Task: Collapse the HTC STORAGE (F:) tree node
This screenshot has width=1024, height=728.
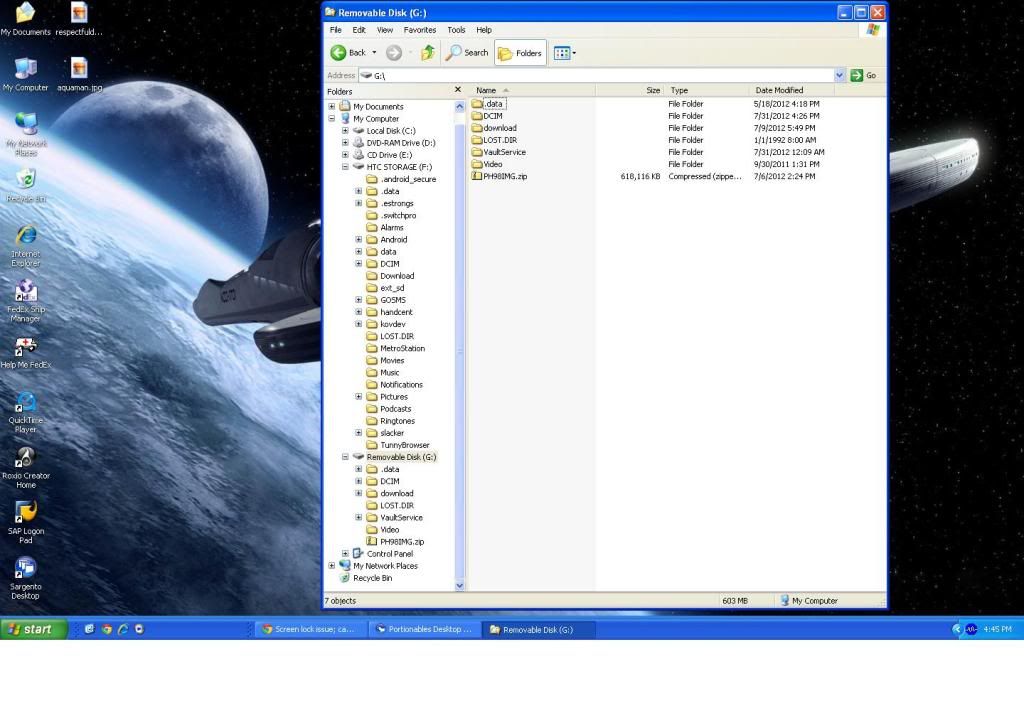Action: [x=346, y=167]
